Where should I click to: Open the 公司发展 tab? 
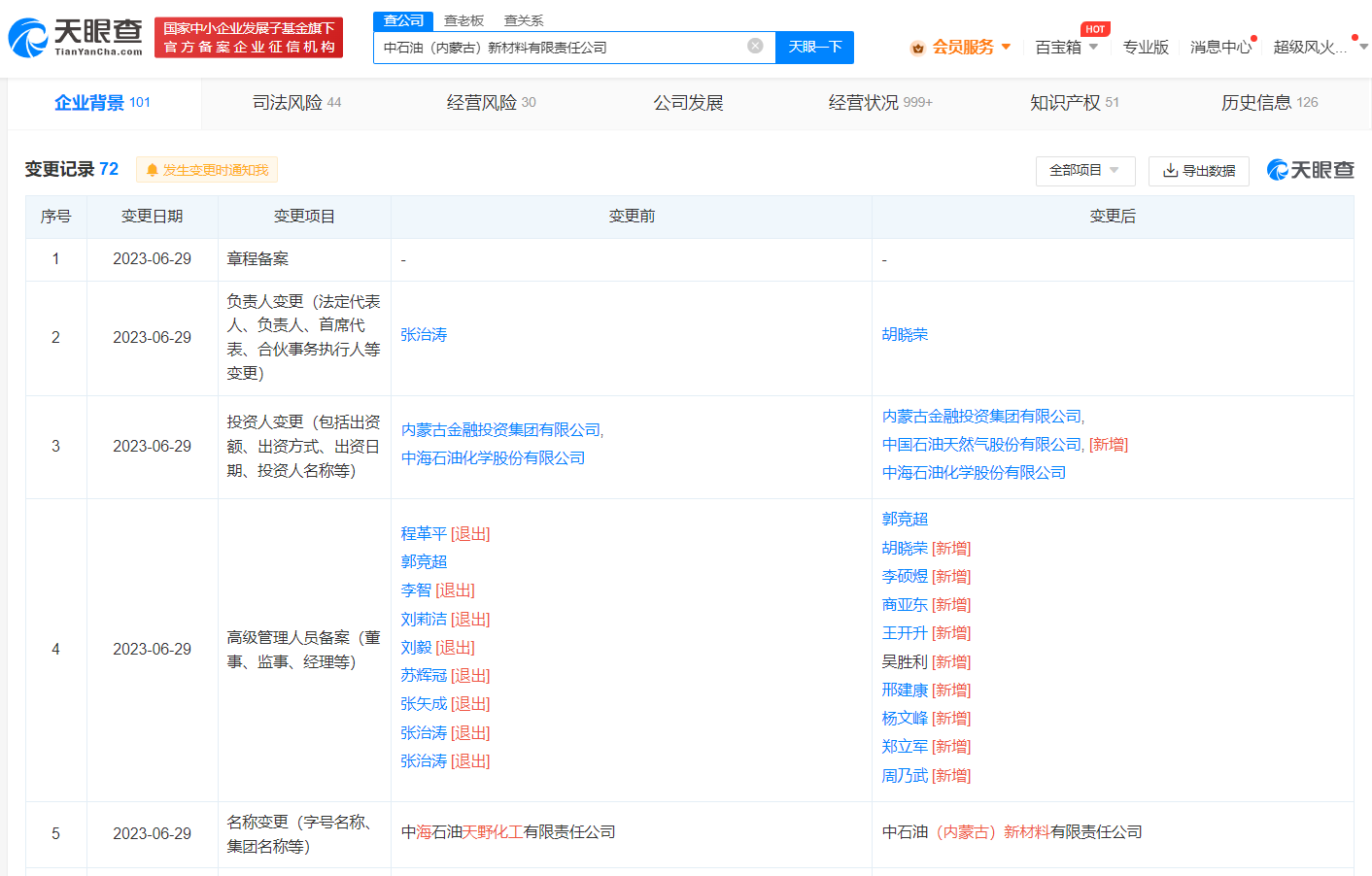(x=688, y=102)
